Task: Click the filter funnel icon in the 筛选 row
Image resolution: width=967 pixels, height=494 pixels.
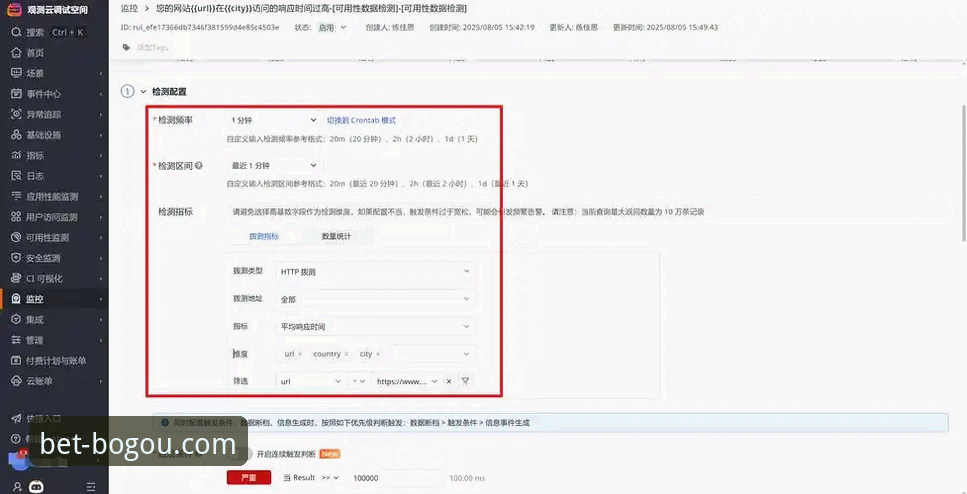Action: pos(466,381)
